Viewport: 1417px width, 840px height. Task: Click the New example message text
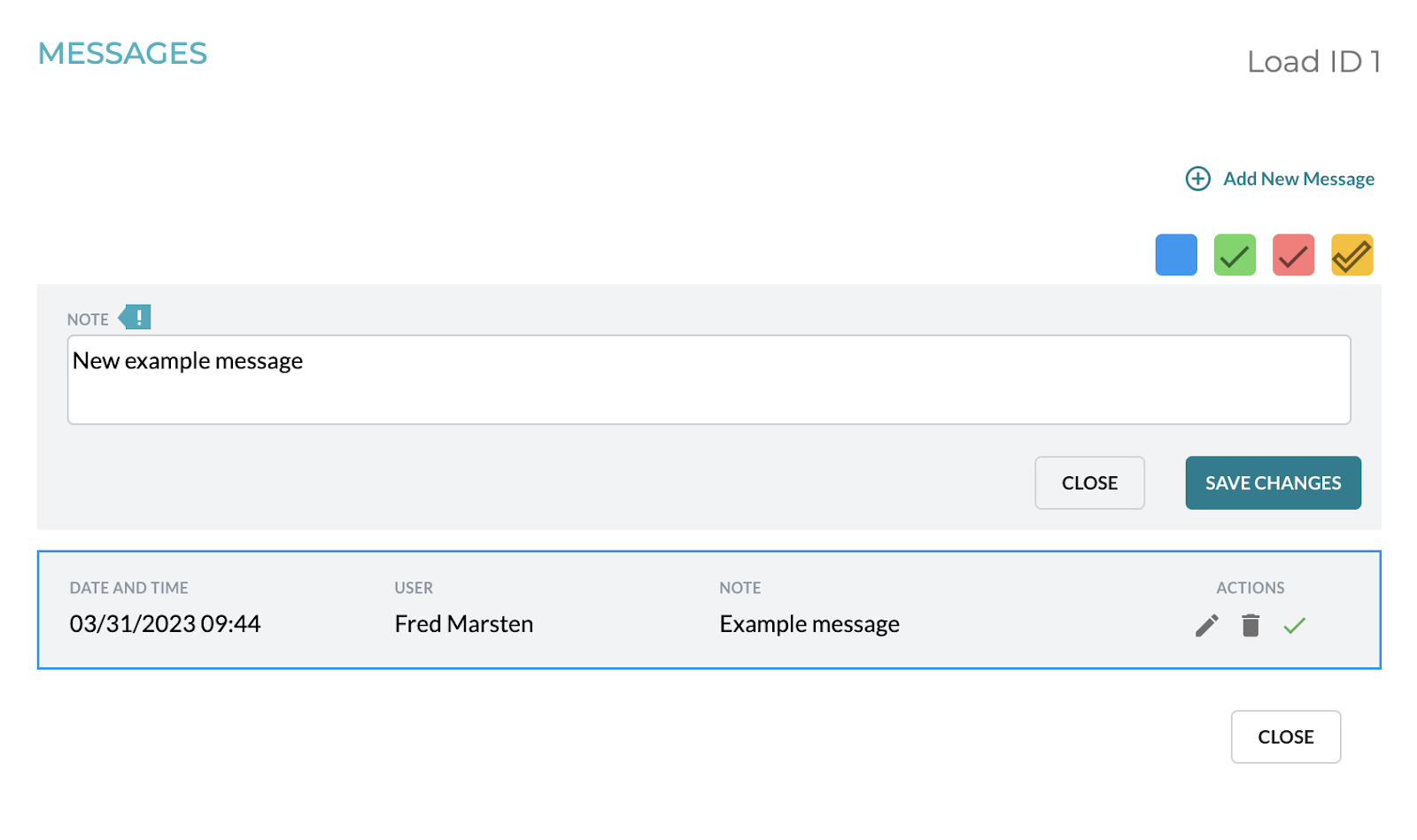point(189,360)
